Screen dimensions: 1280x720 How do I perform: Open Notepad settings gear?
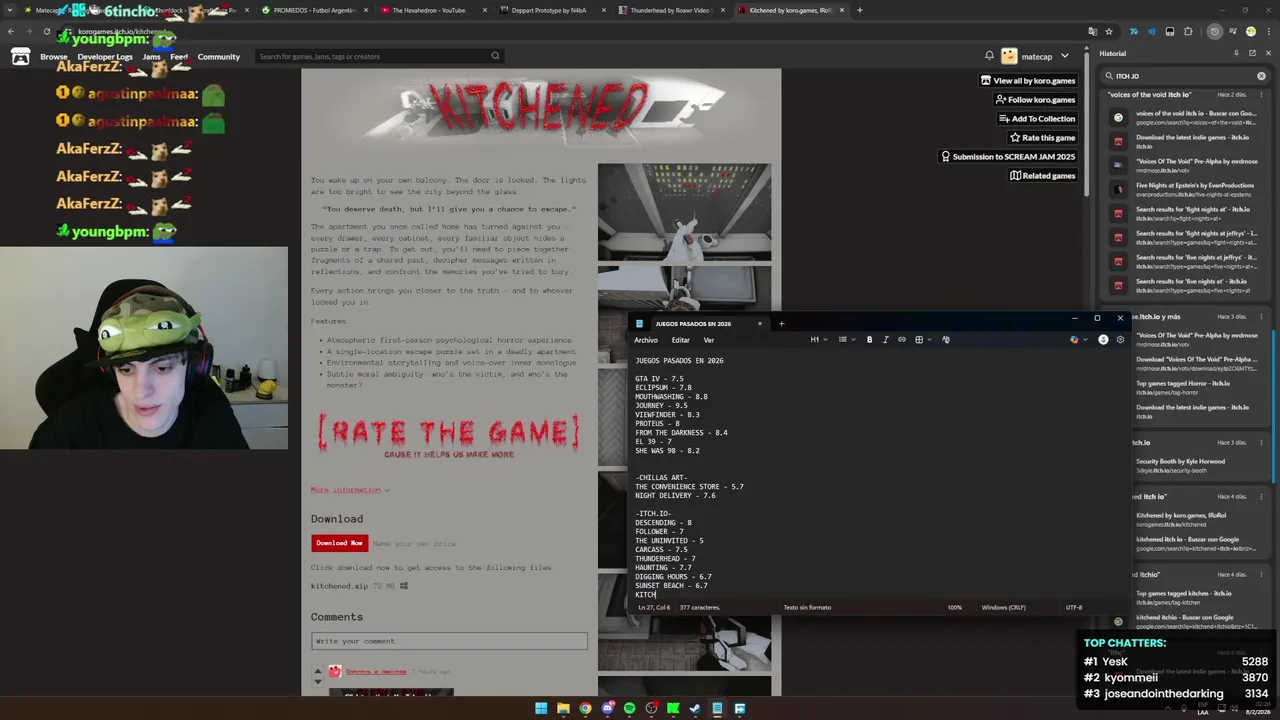tap(1120, 340)
